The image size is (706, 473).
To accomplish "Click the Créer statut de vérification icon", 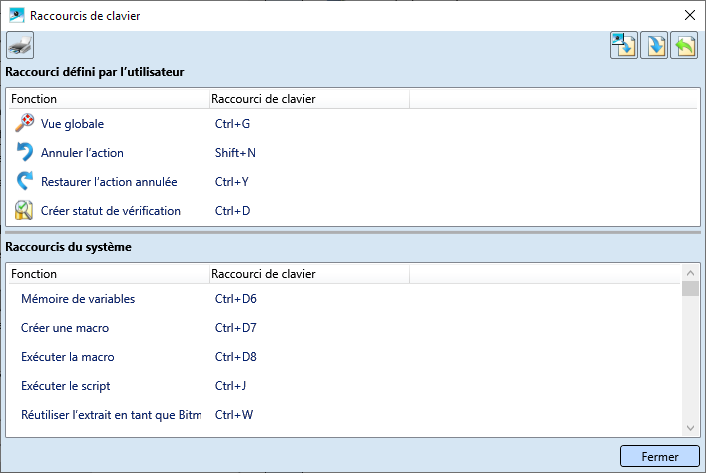I will 25,211.
